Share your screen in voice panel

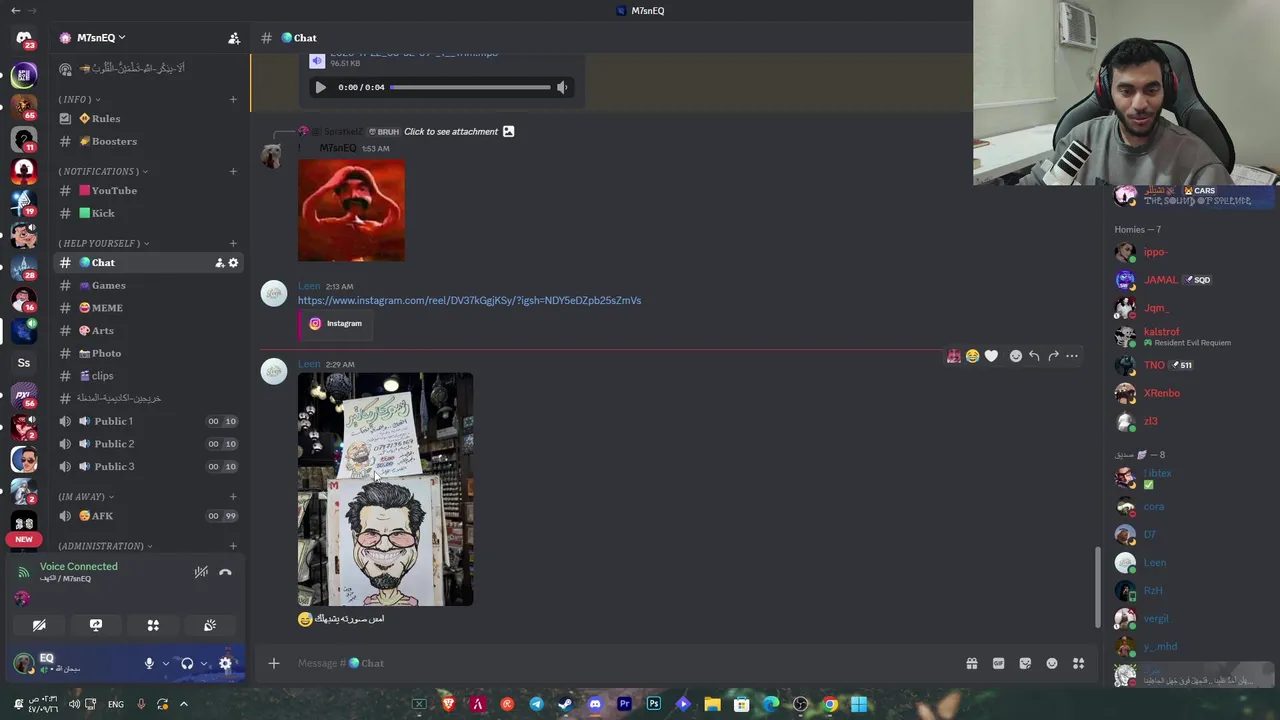pyautogui.click(x=96, y=625)
